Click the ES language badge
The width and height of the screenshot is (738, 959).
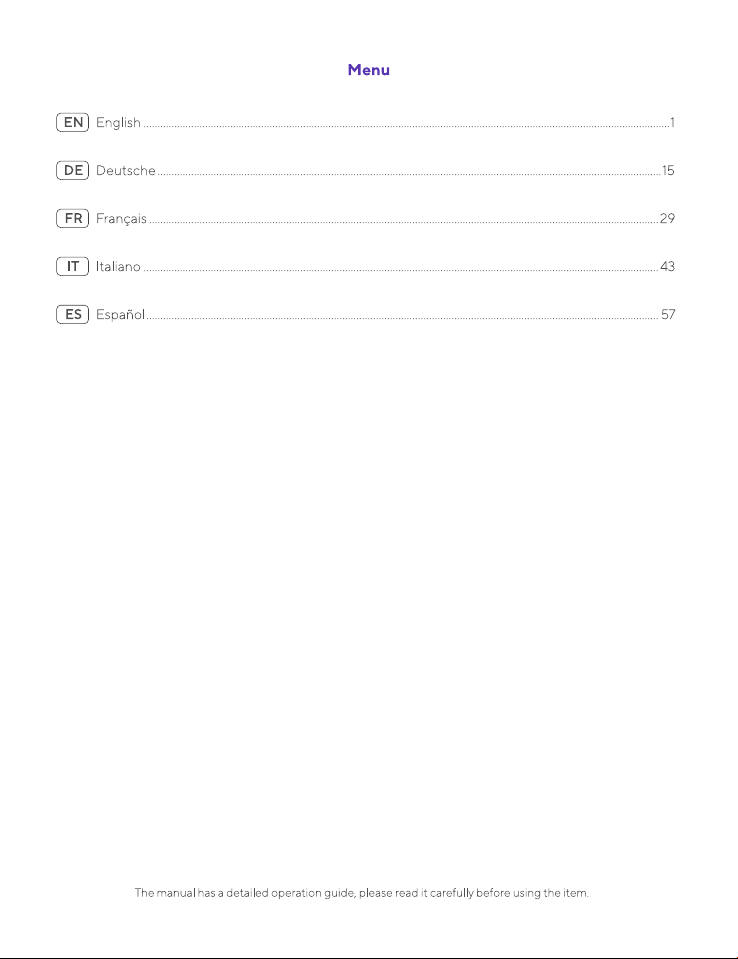73,314
